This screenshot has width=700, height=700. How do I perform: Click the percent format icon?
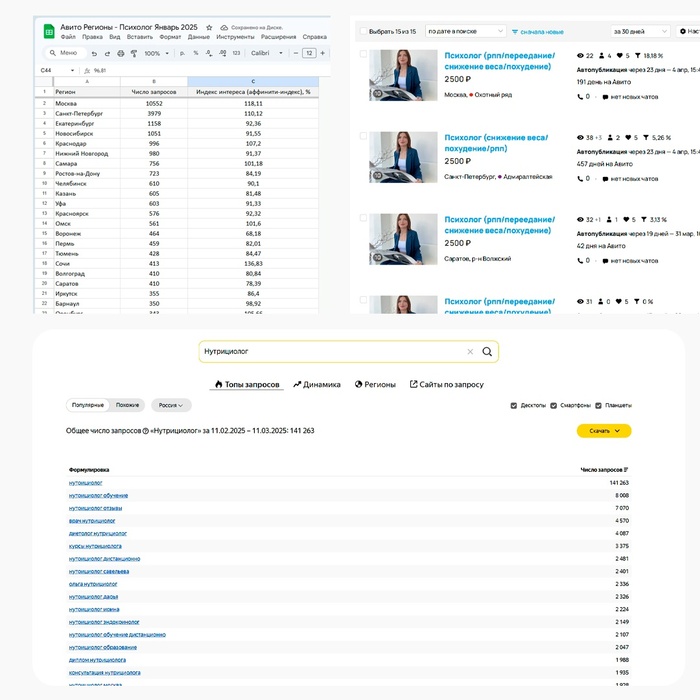point(194,53)
